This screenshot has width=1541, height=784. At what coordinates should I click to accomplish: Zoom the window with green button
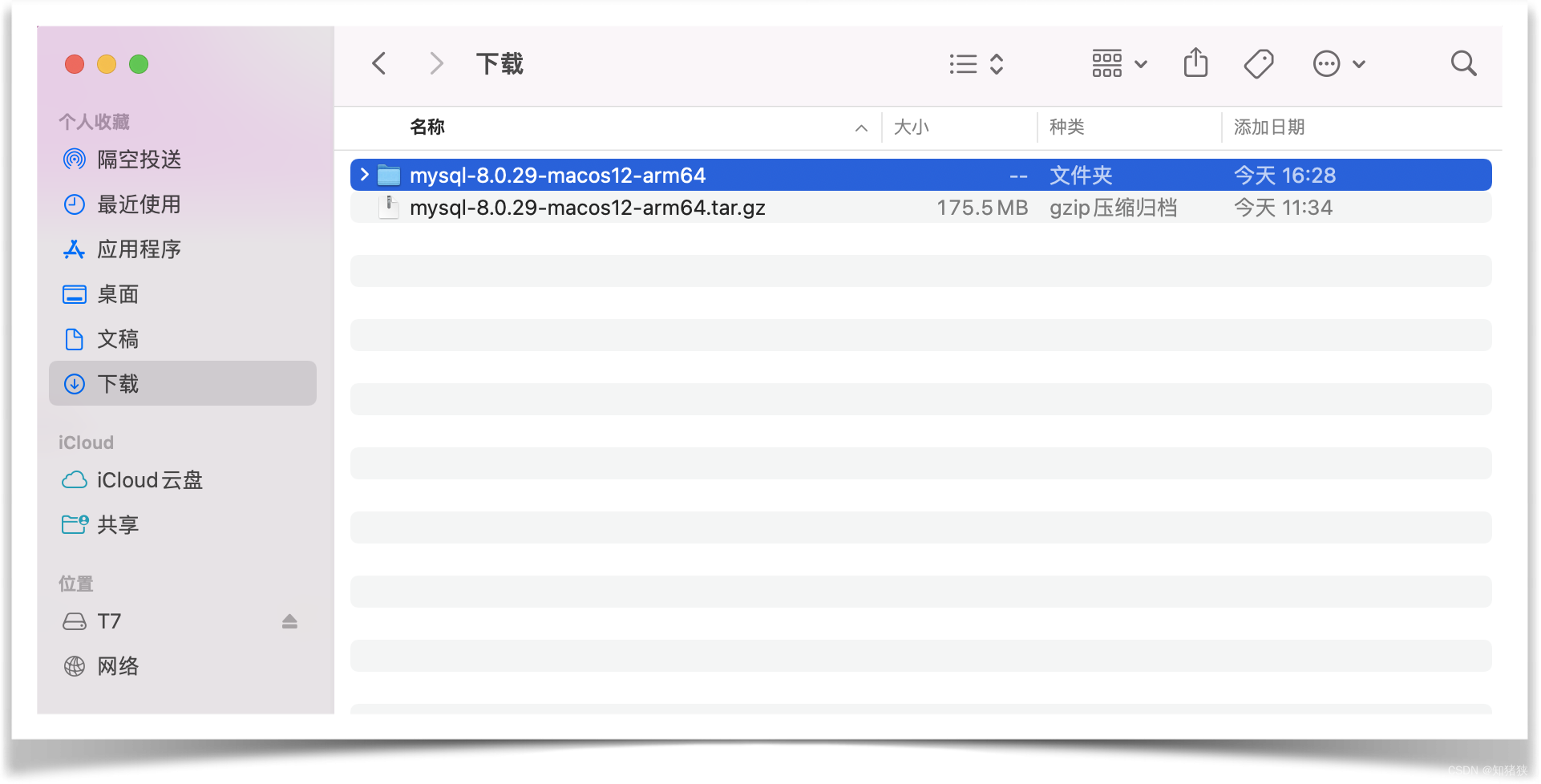click(x=139, y=64)
